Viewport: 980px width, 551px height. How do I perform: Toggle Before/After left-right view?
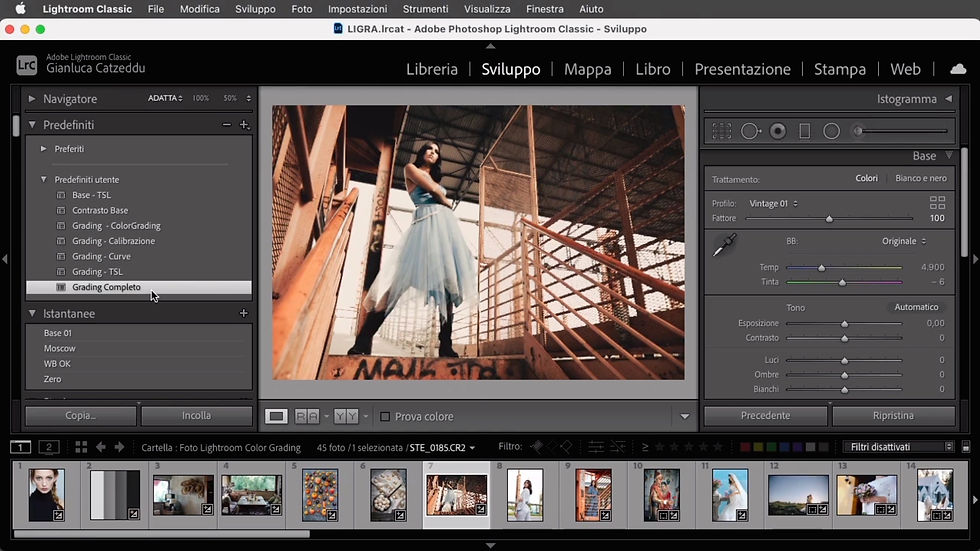point(306,416)
